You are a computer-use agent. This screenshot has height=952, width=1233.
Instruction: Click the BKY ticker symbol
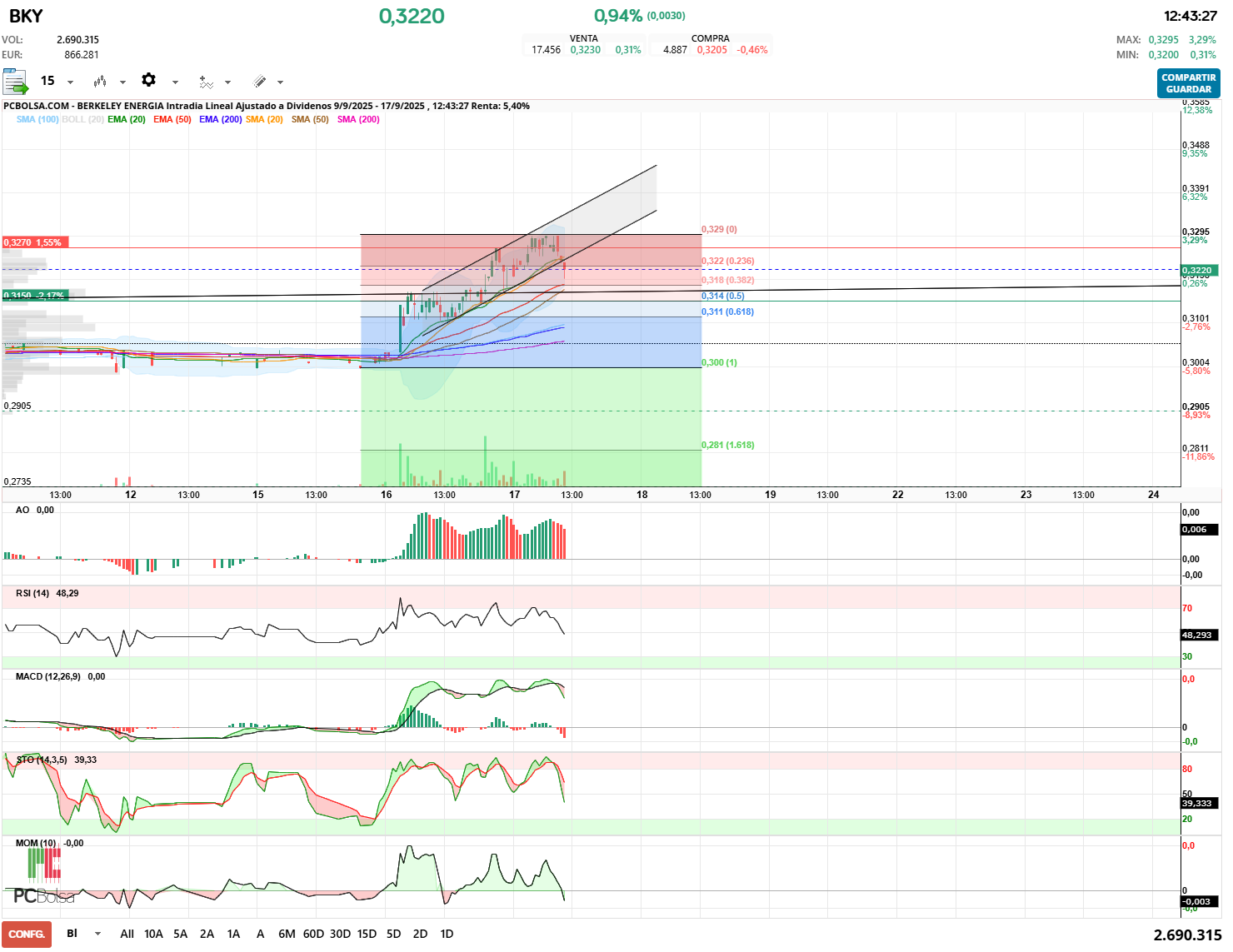[x=26, y=16]
